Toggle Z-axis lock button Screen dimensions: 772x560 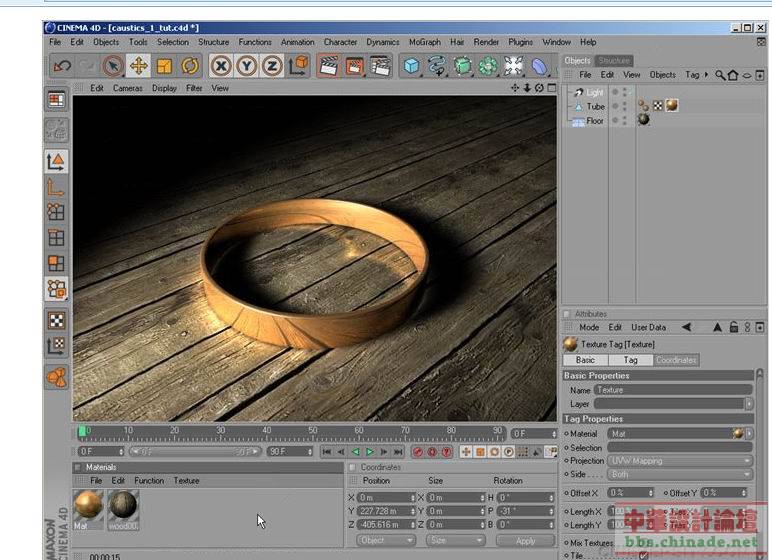271,66
